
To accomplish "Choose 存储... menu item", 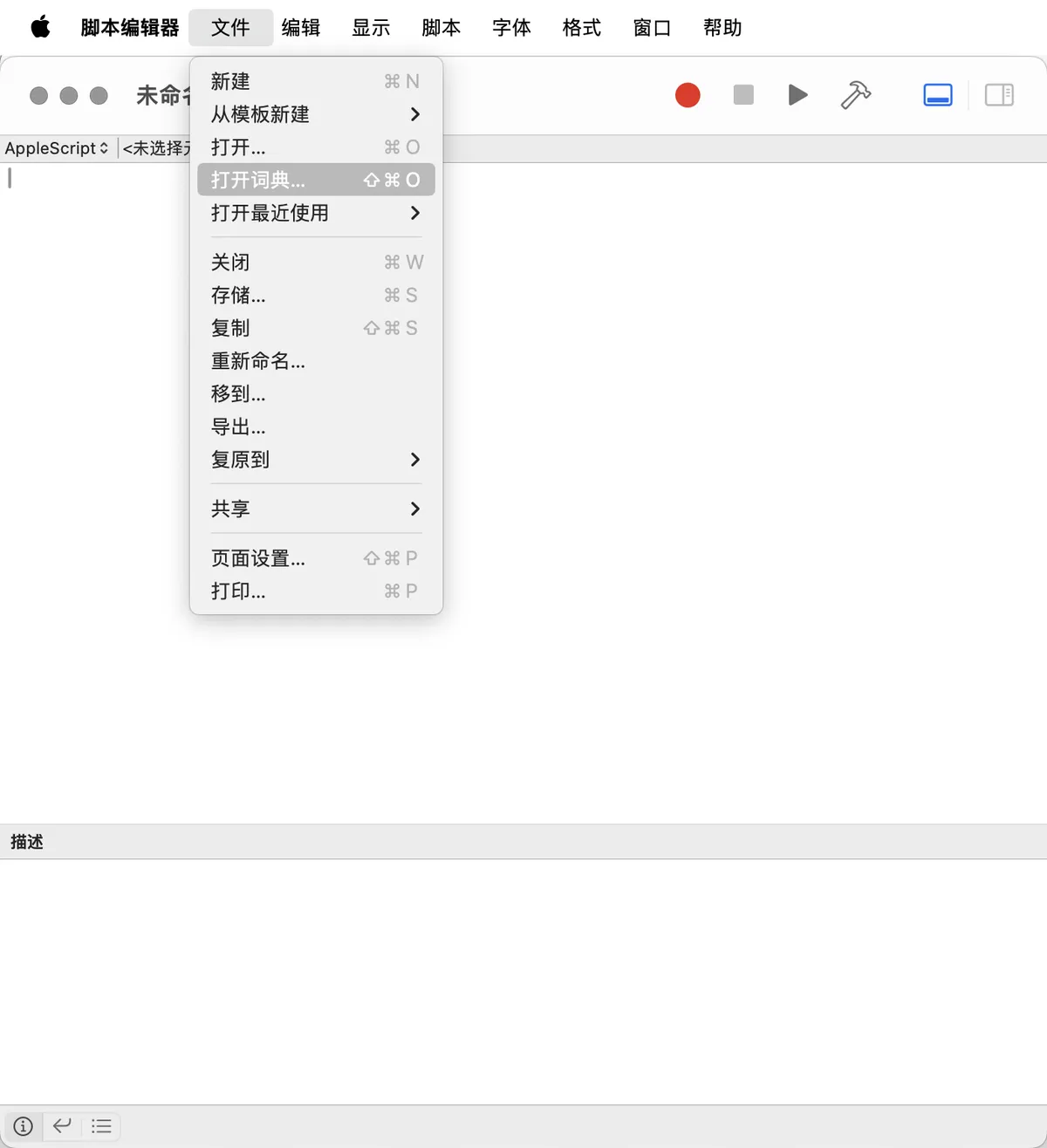I will (x=316, y=295).
